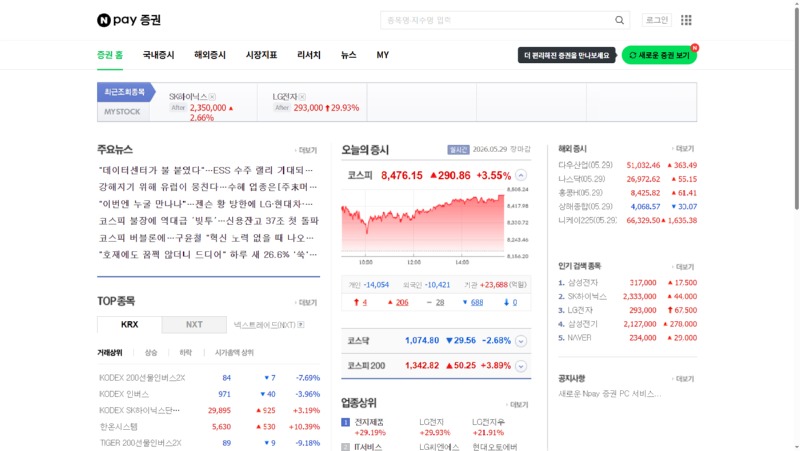
Task: Open 더보기 next to TOP종목
Action: click(306, 303)
